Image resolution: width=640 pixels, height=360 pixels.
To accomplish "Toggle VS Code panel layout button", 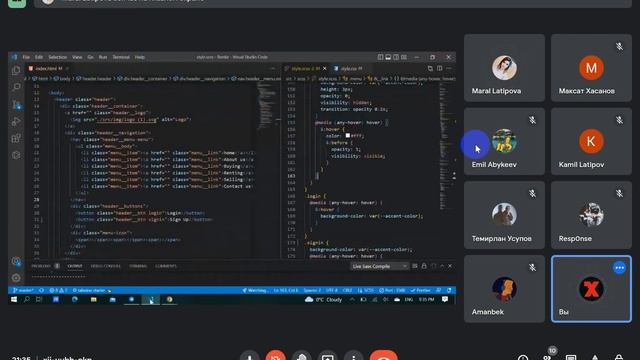I will point(388,57).
